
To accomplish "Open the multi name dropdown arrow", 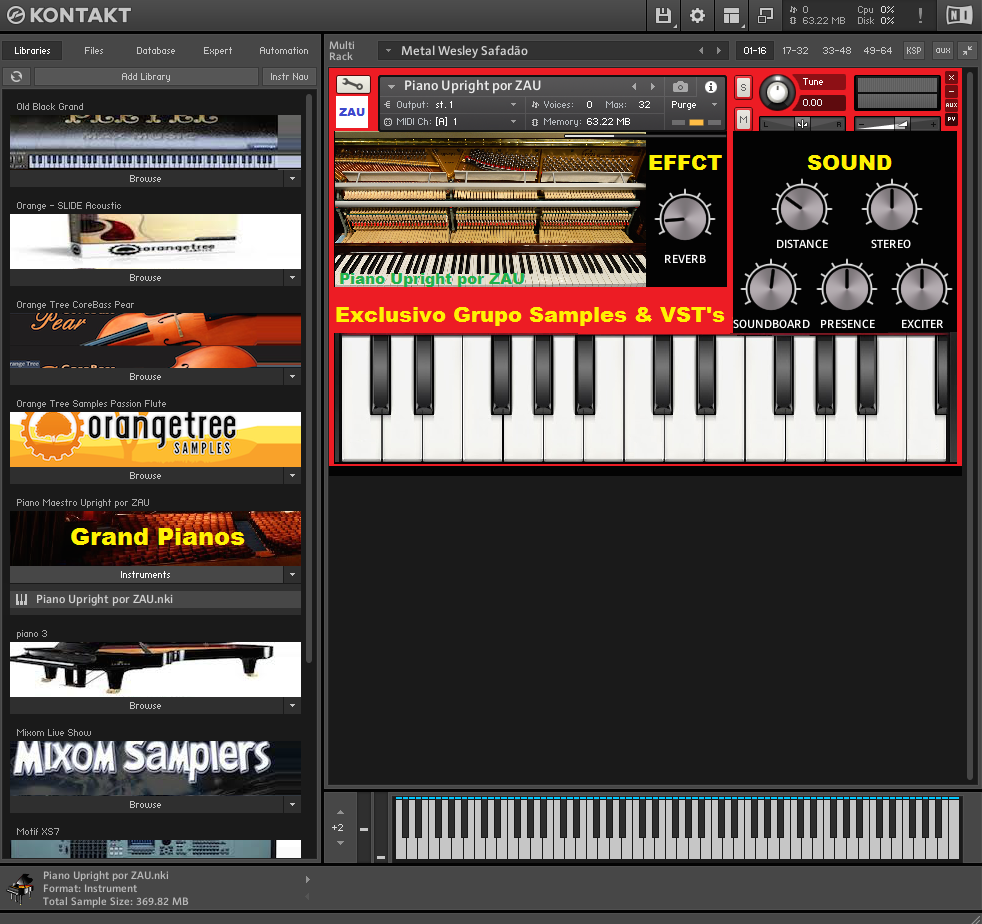I will (388, 51).
